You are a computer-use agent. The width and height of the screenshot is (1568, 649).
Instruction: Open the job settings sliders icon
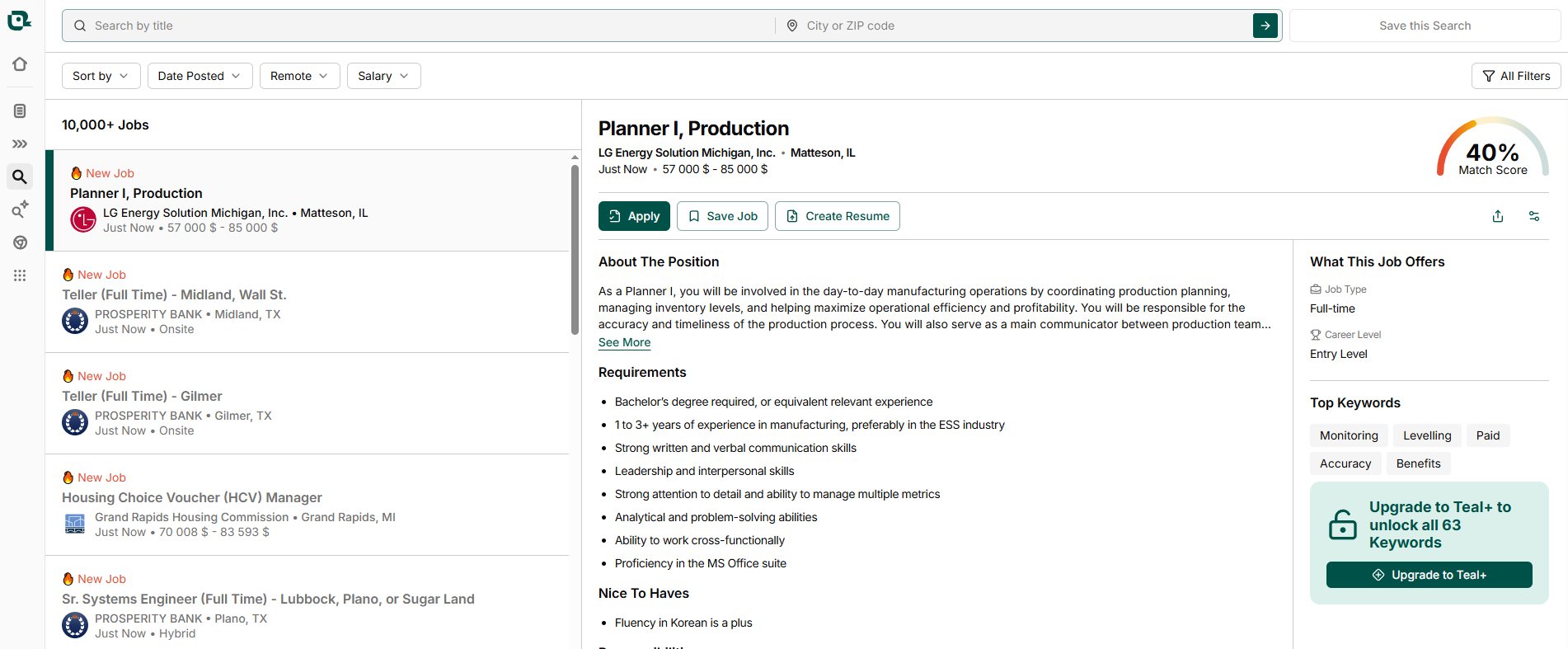(1534, 216)
